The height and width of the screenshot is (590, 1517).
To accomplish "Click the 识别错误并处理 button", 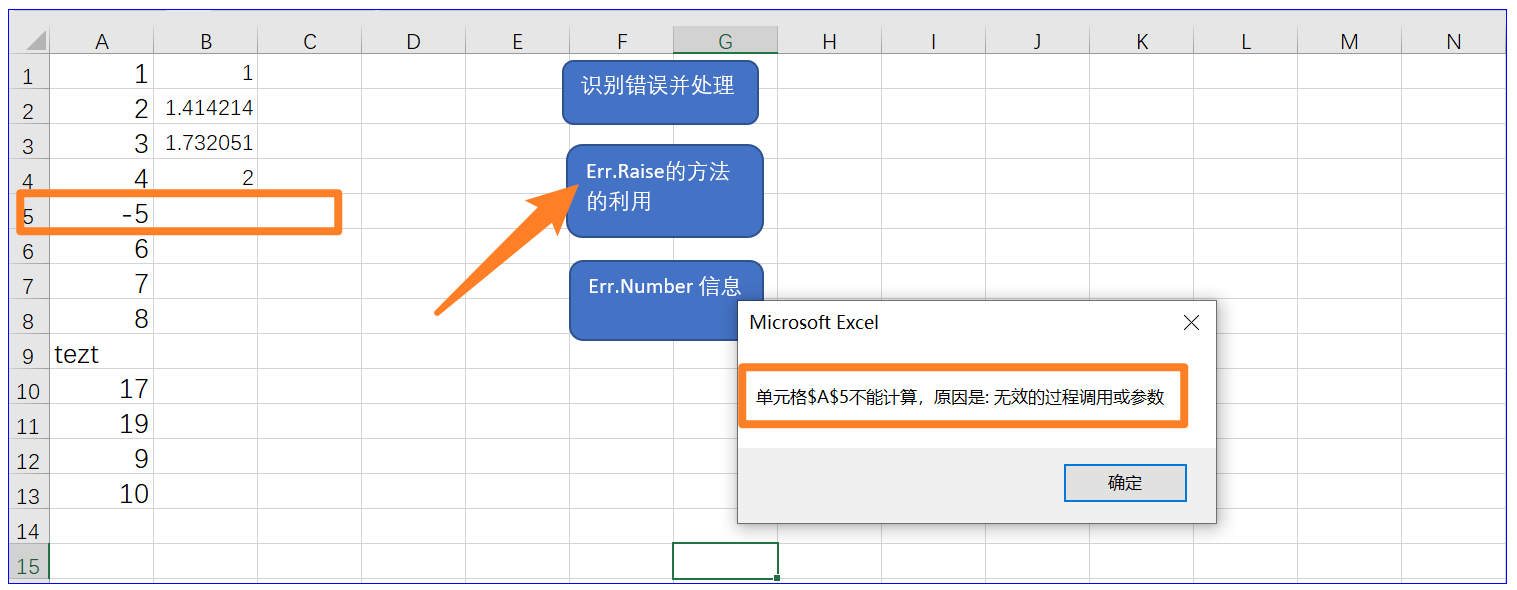I will [660, 92].
